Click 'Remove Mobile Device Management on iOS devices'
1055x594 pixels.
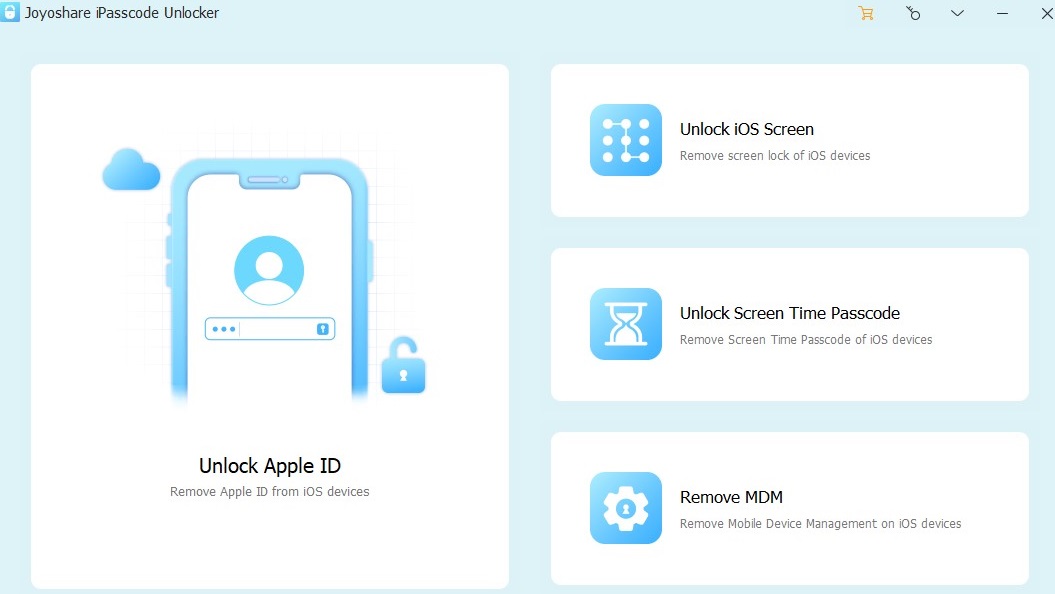[820, 523]
